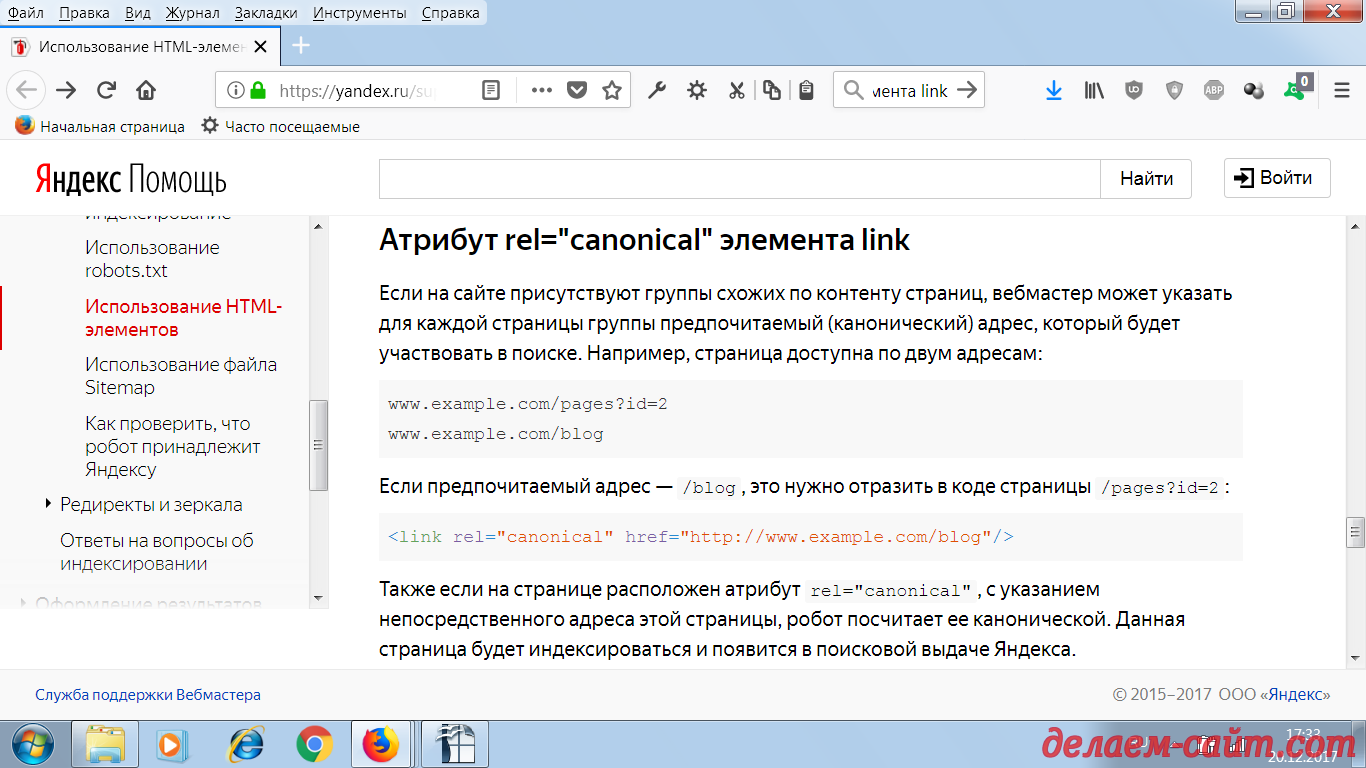
Task: Click the extension icon with counter badge 0
Action: click(1297, 88)
